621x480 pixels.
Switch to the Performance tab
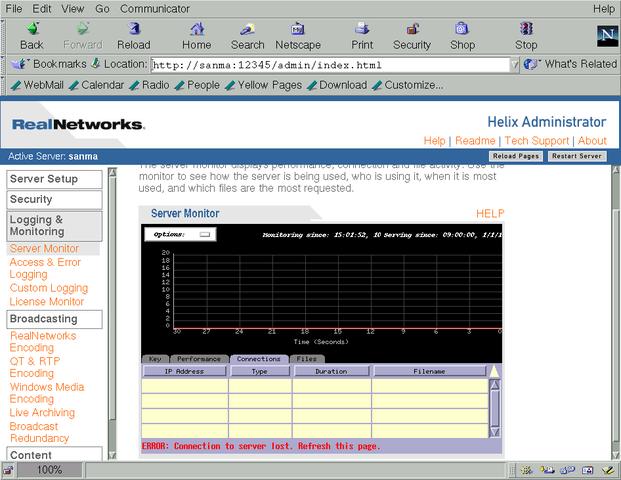point(199,359)
